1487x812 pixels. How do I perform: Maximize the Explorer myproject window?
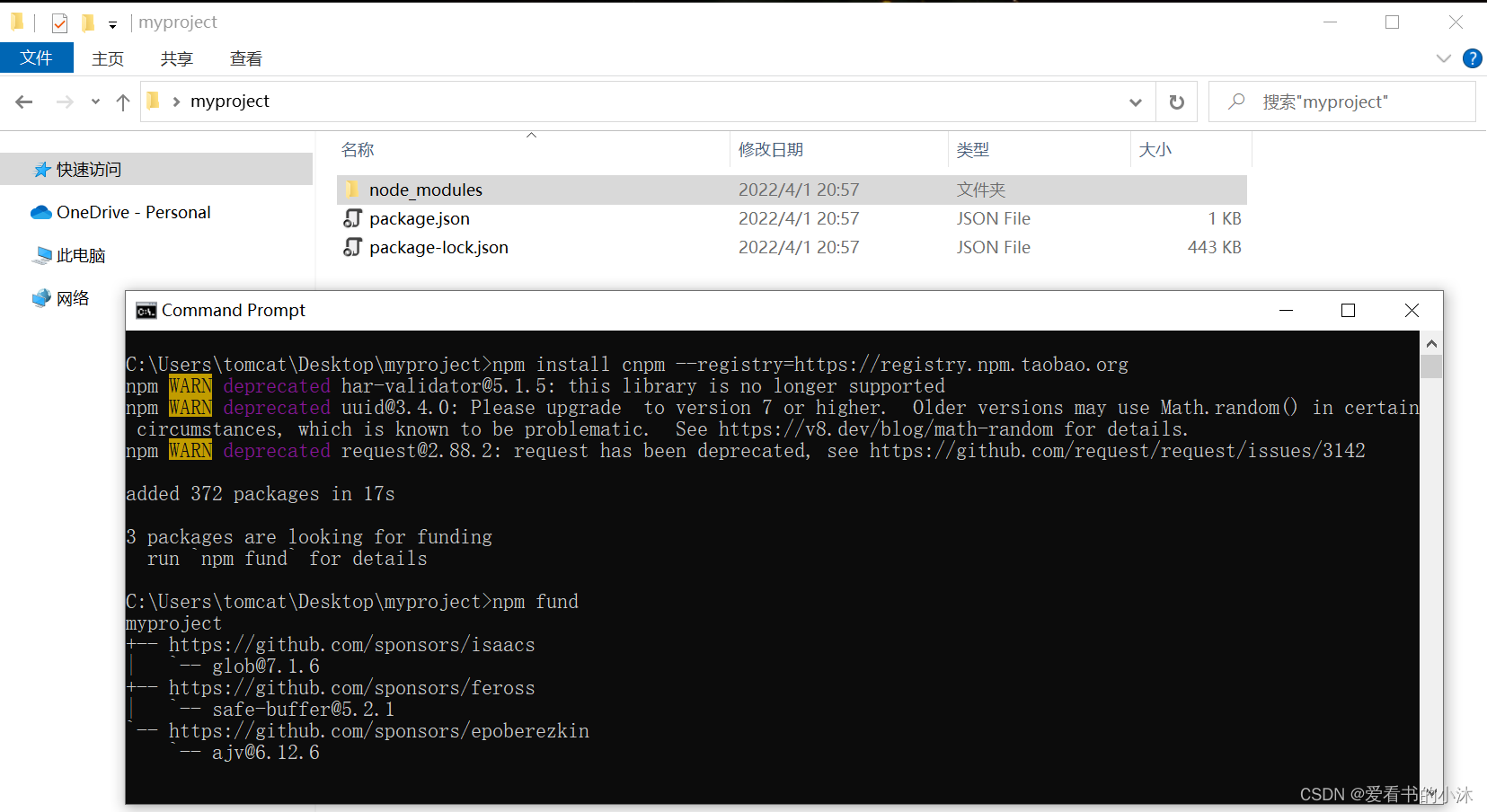pyautogui.click(x=1392, y=22)
